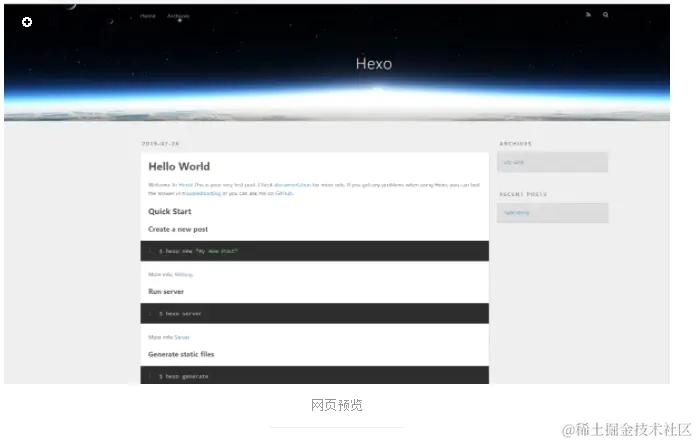Click the Generate static files heading
Image resolution: width=697 pixels, height=443 pixels.
click(181, 354)
